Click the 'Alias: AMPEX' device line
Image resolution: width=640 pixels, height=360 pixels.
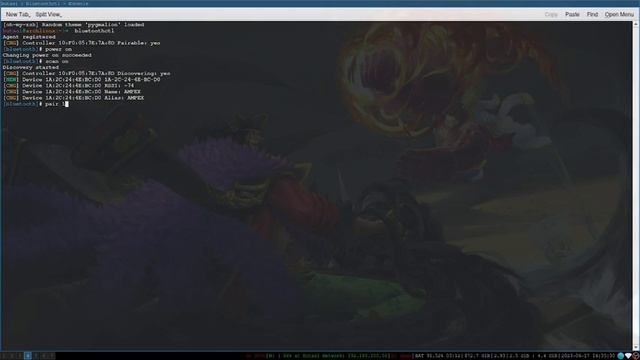(x=73, y=98)
